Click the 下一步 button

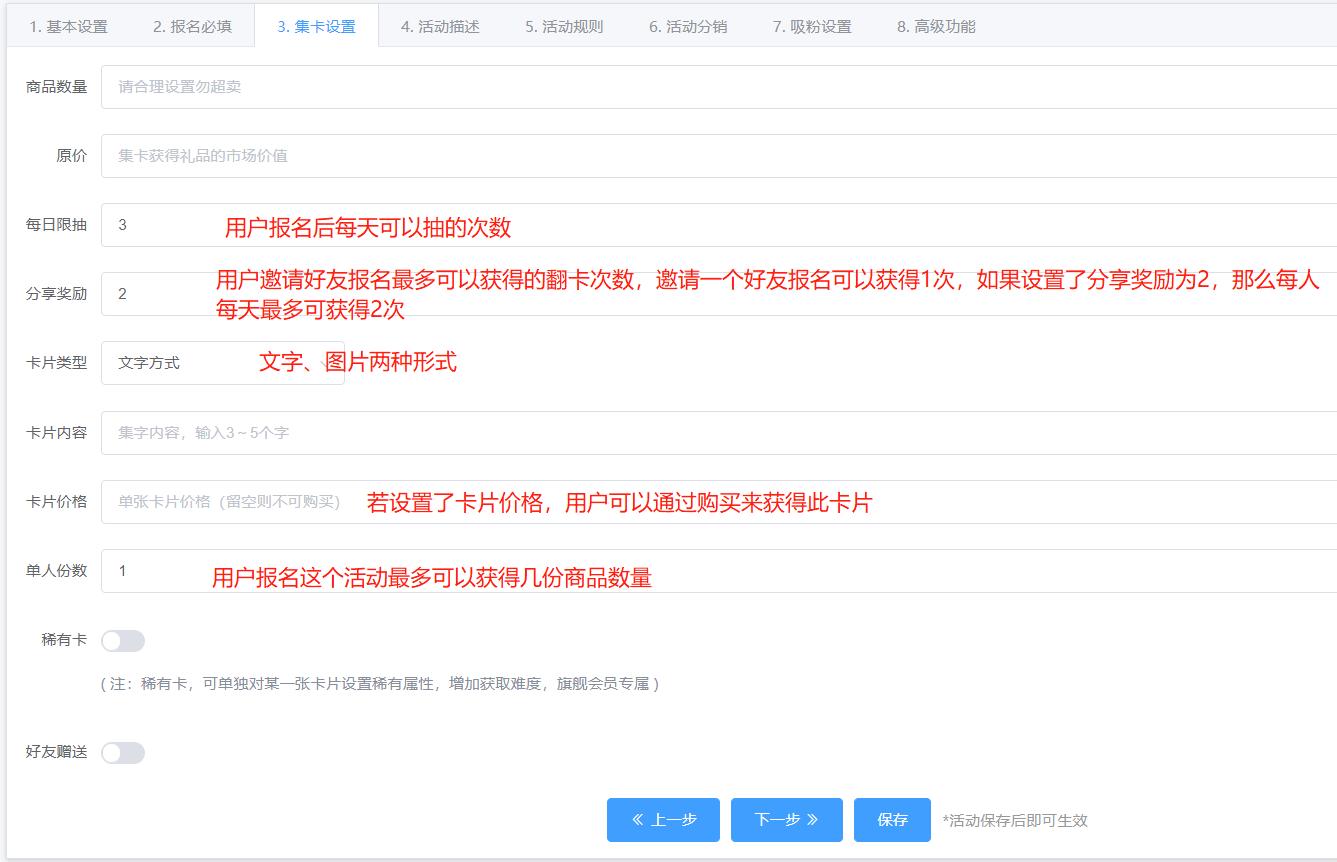(x=786, y=820)
